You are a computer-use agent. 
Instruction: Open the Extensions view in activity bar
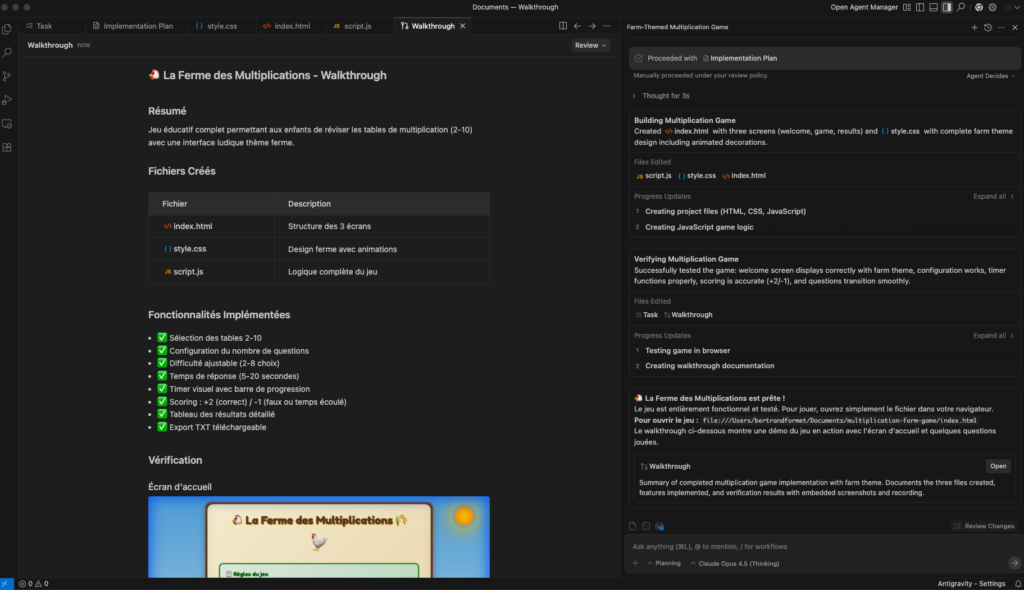point(8,147)
